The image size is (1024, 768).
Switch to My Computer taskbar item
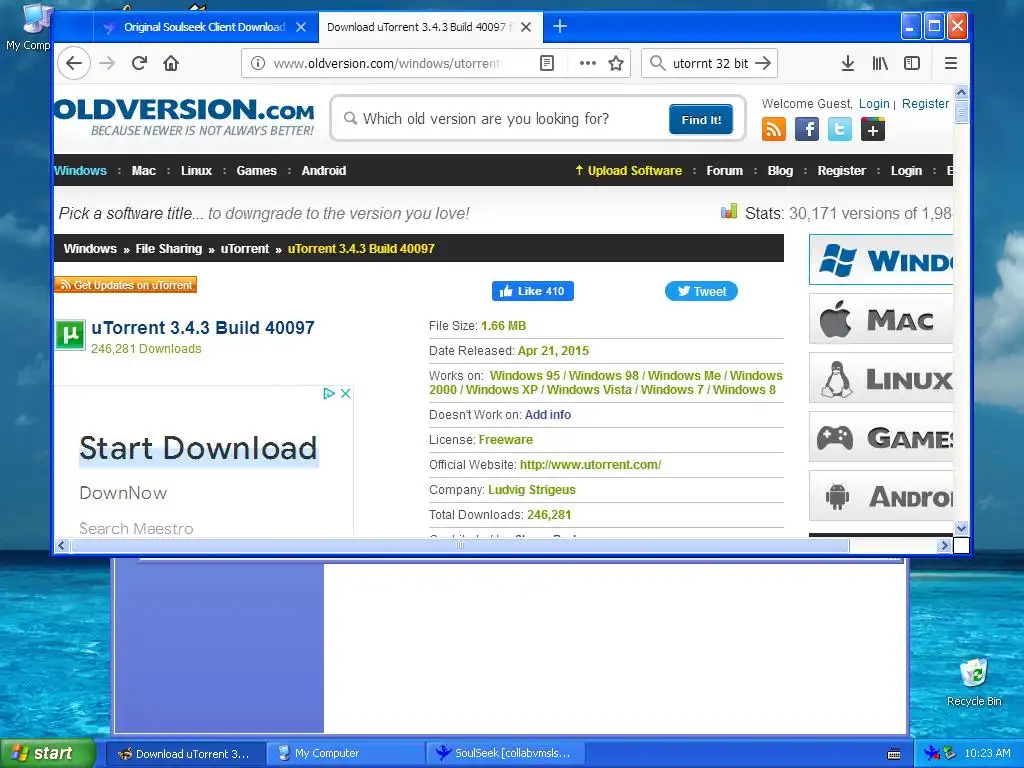[x=347, y=754]
